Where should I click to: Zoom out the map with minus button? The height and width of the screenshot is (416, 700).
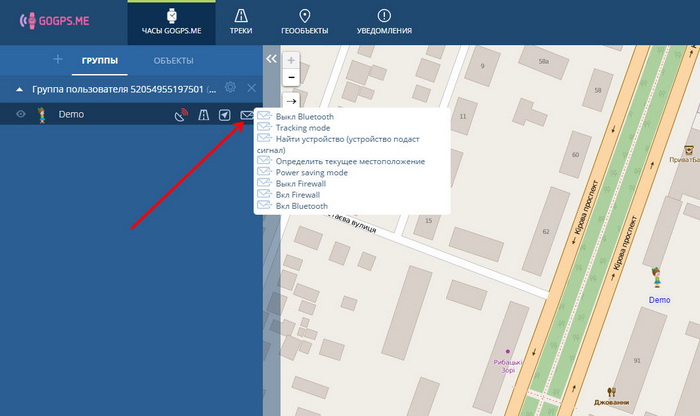291,76
